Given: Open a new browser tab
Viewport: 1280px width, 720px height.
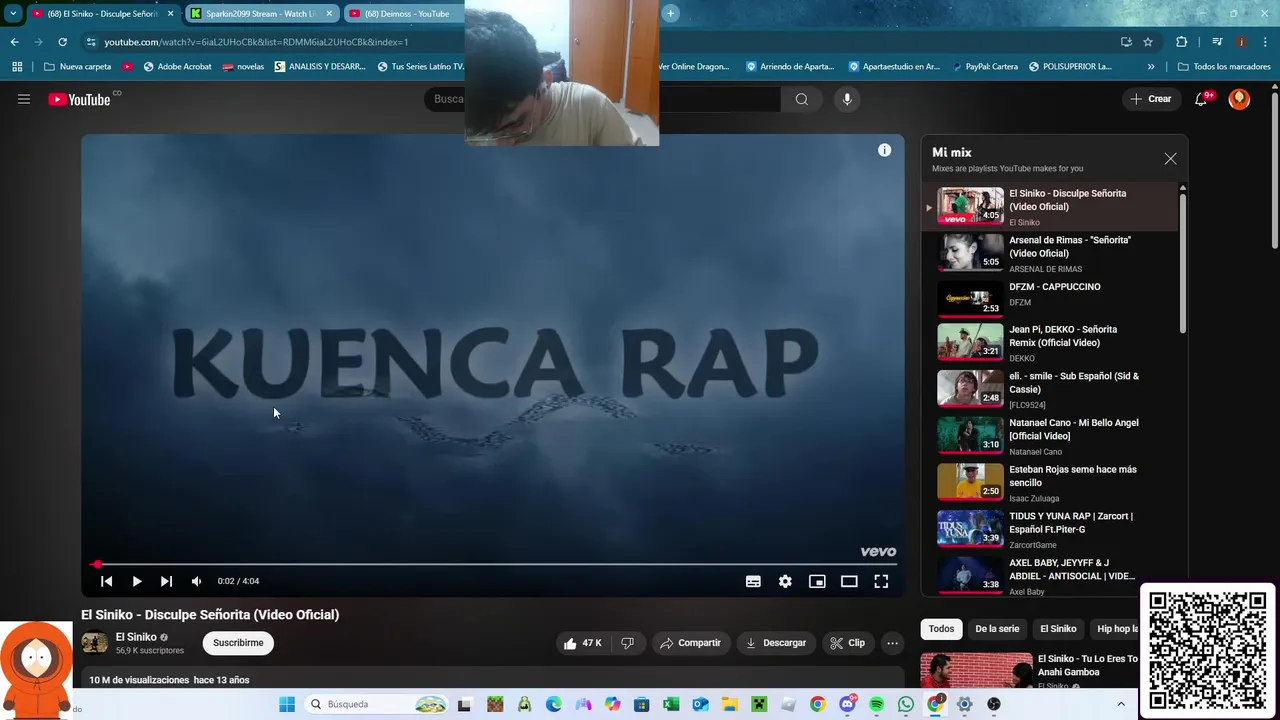Looking at the screenshot, I should click(670, 13).
